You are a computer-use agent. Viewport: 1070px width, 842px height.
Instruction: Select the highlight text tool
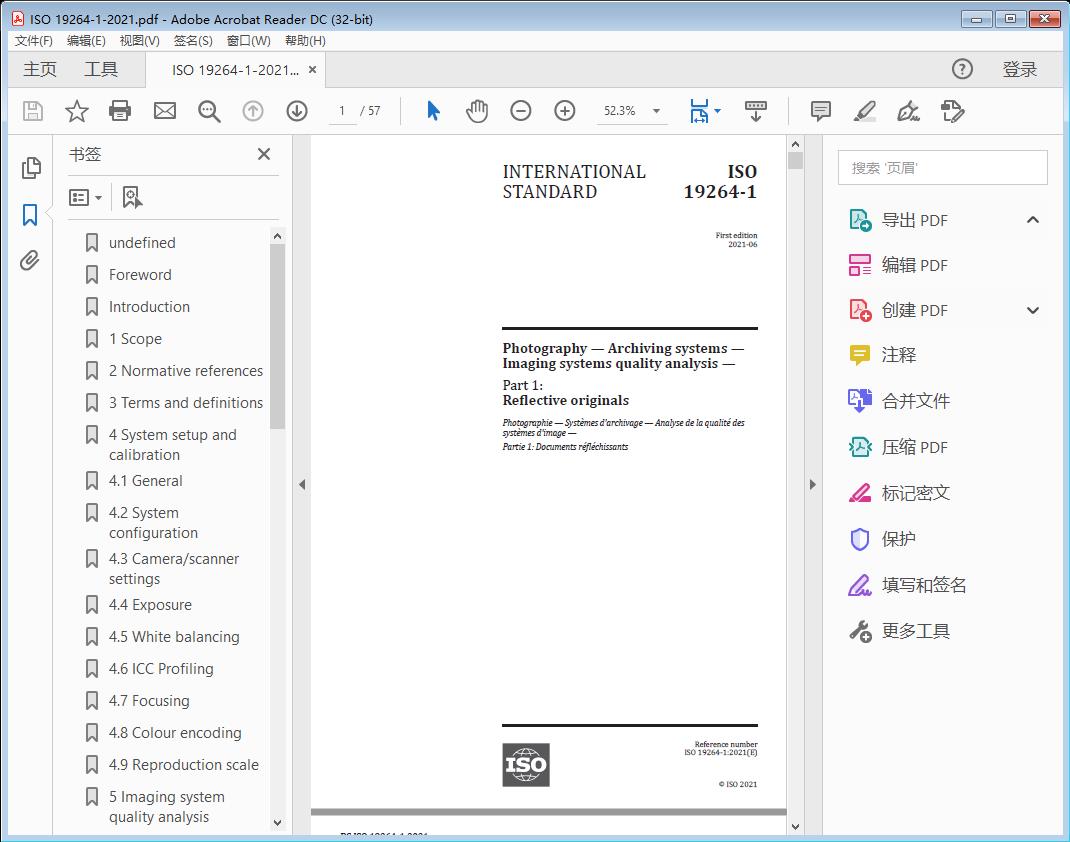(864, 111)
